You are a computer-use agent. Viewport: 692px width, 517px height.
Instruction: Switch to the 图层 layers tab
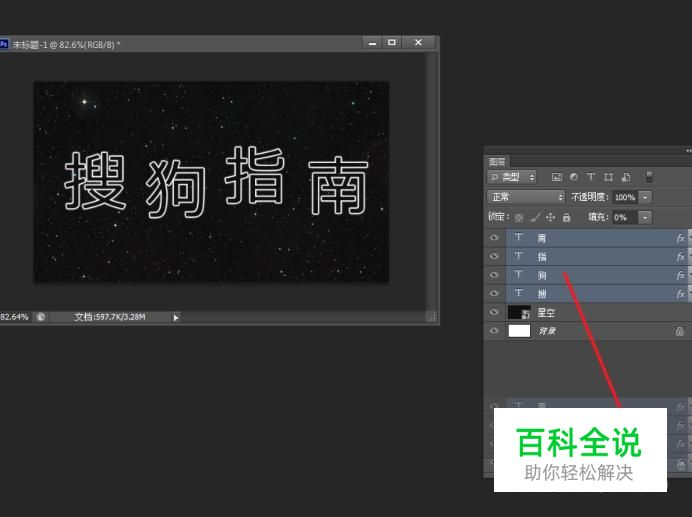point(497,162)
